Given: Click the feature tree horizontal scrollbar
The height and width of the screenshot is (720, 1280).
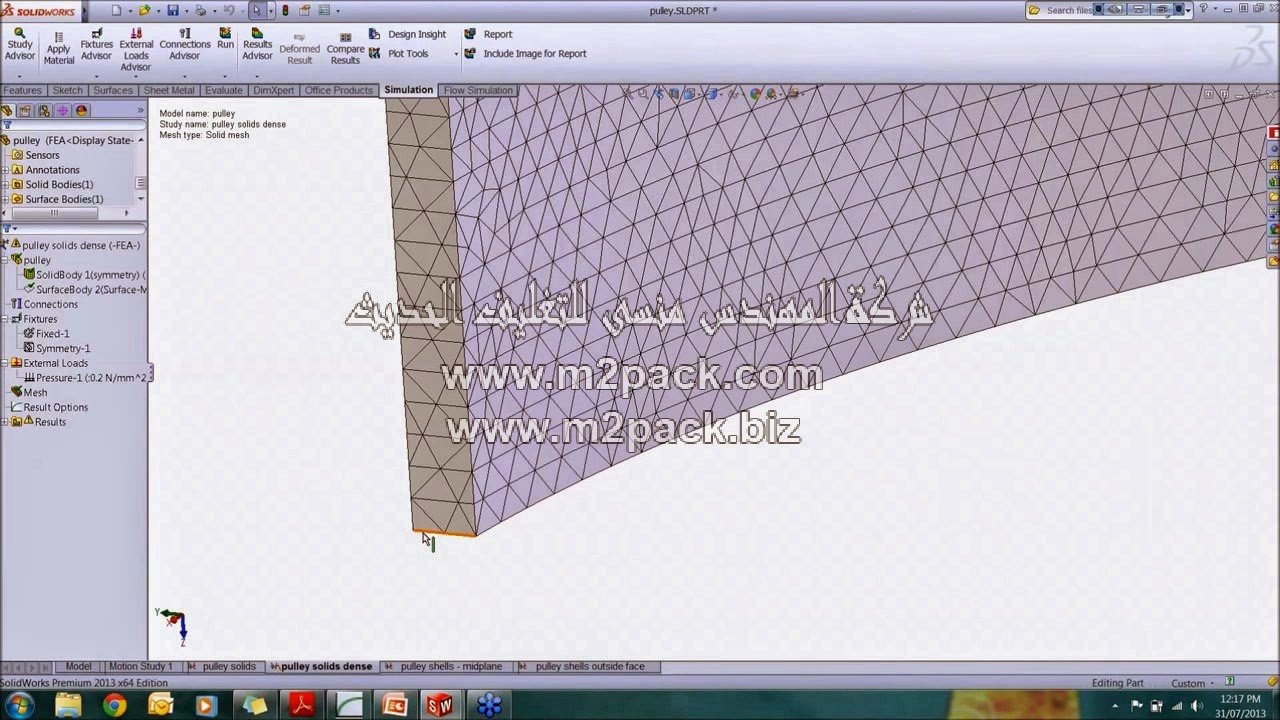Looking at the screenshot, I should [x=55, y=213].
